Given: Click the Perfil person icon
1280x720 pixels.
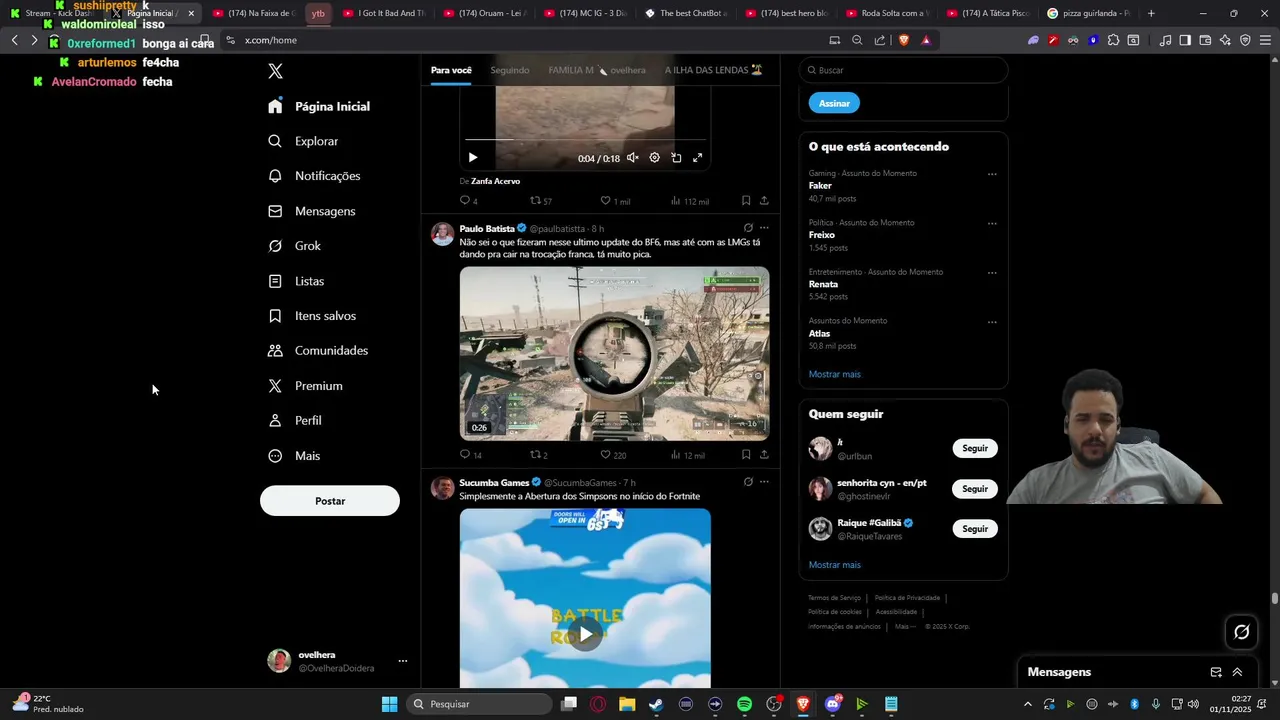Looking at the screenshot, I should [x=275, y=421].
